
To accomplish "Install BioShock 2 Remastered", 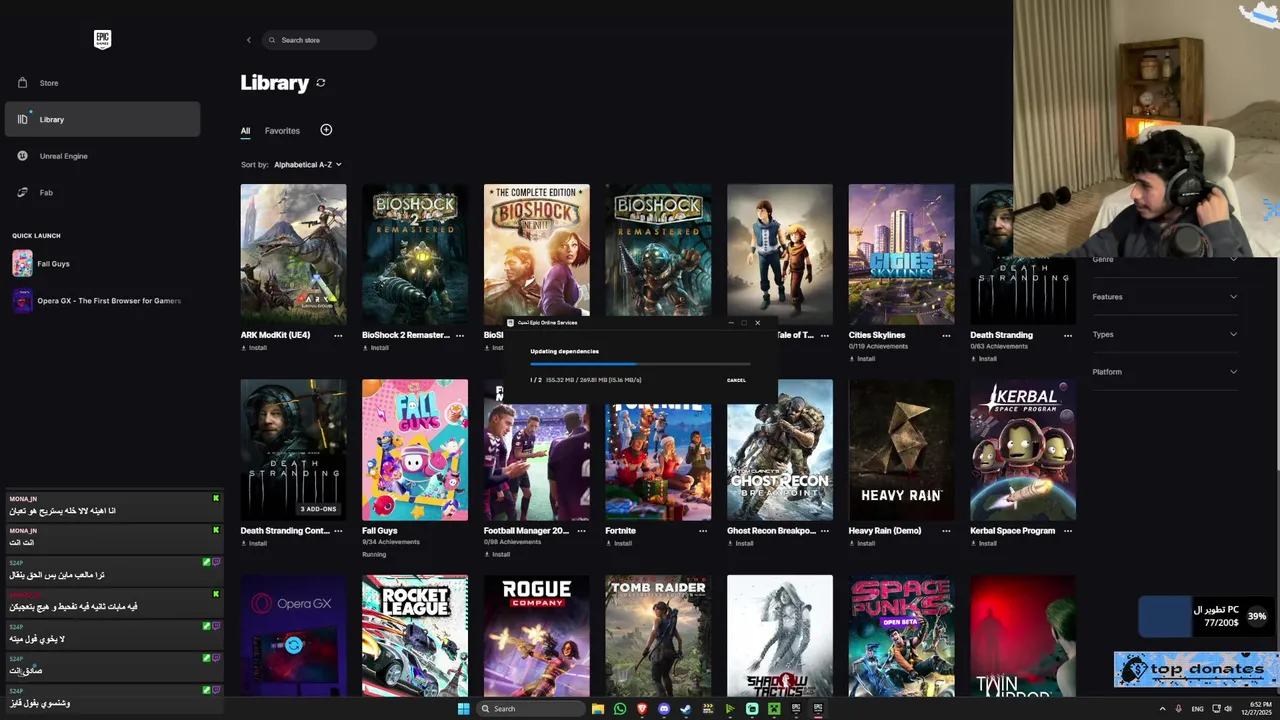I will click(x=376, y=348).
